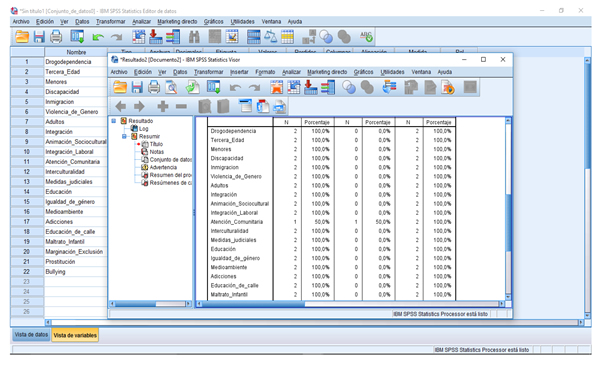Viewport: 600px width, 365px height.
Task: Print icon in Data Editor toolbar
Action: pos(56,37)
